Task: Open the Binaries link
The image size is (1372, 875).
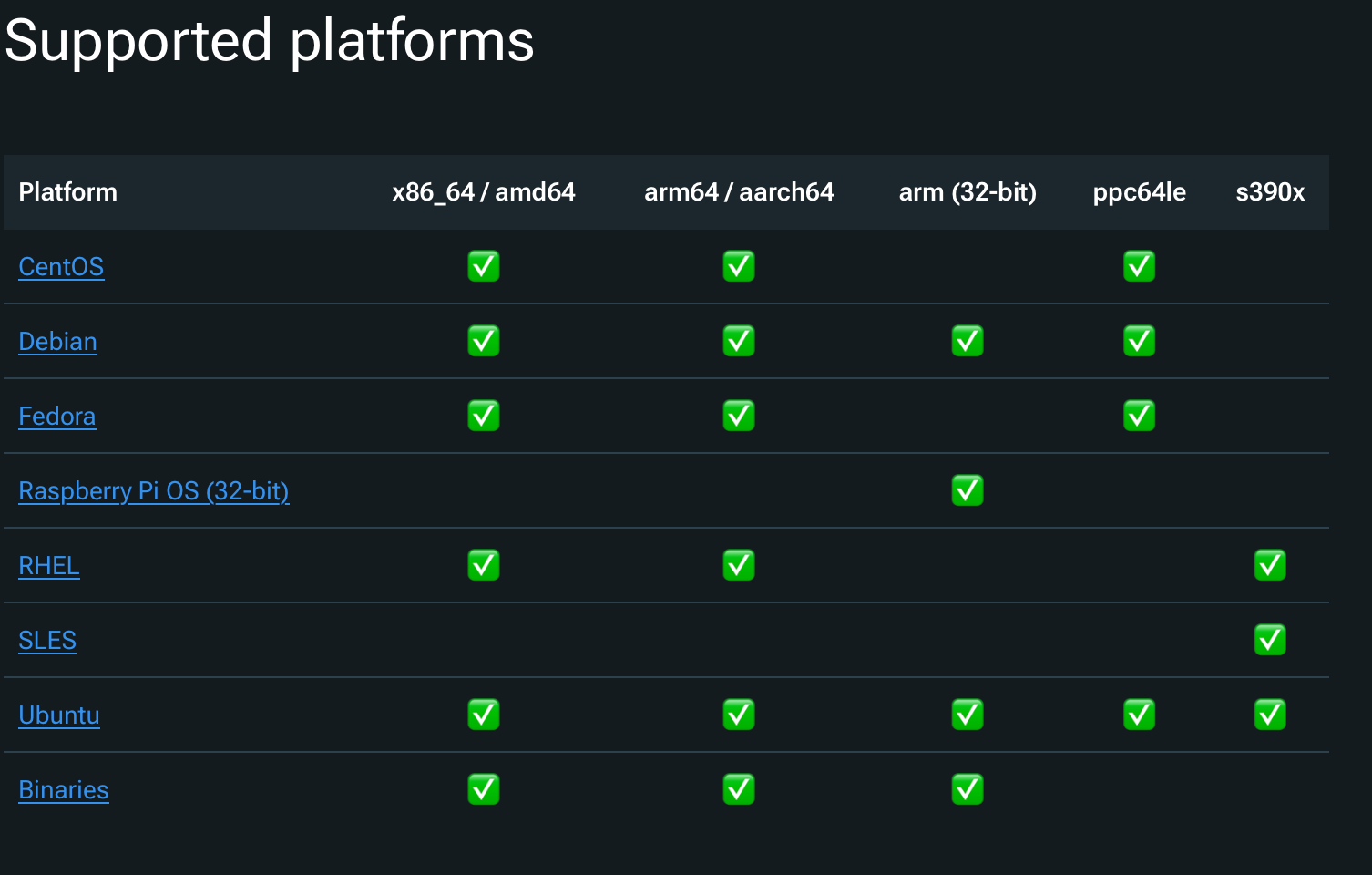Action: coord(64,790)
